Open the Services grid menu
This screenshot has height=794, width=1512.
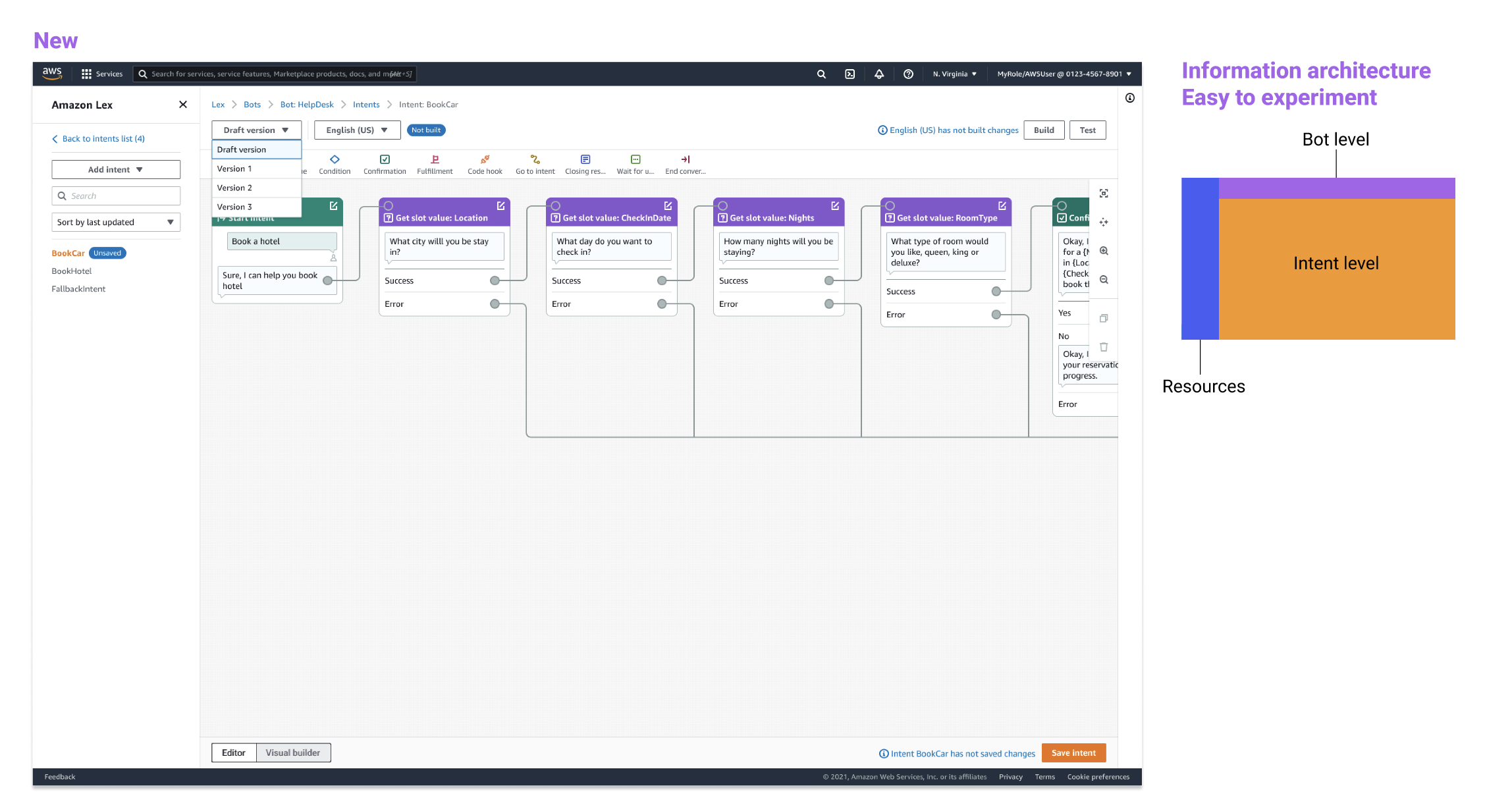tap(101, 74)
